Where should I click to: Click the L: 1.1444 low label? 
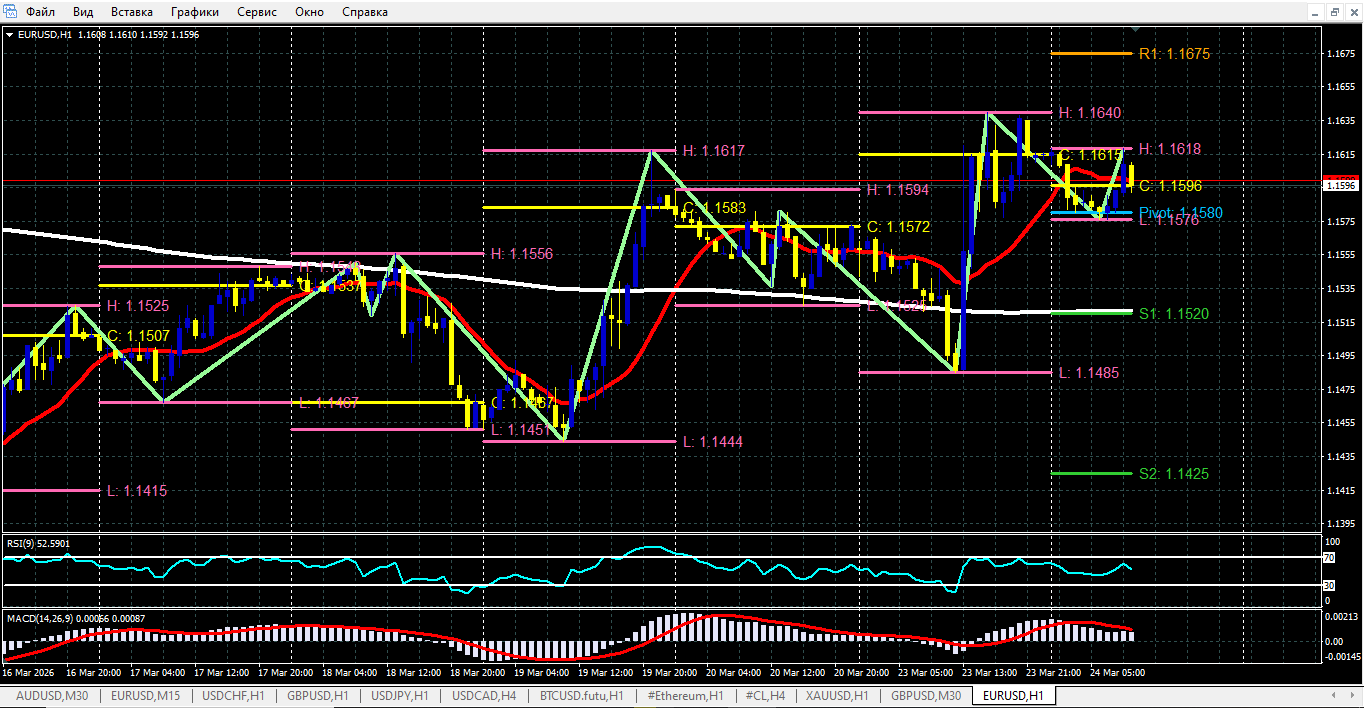[713, 441]
